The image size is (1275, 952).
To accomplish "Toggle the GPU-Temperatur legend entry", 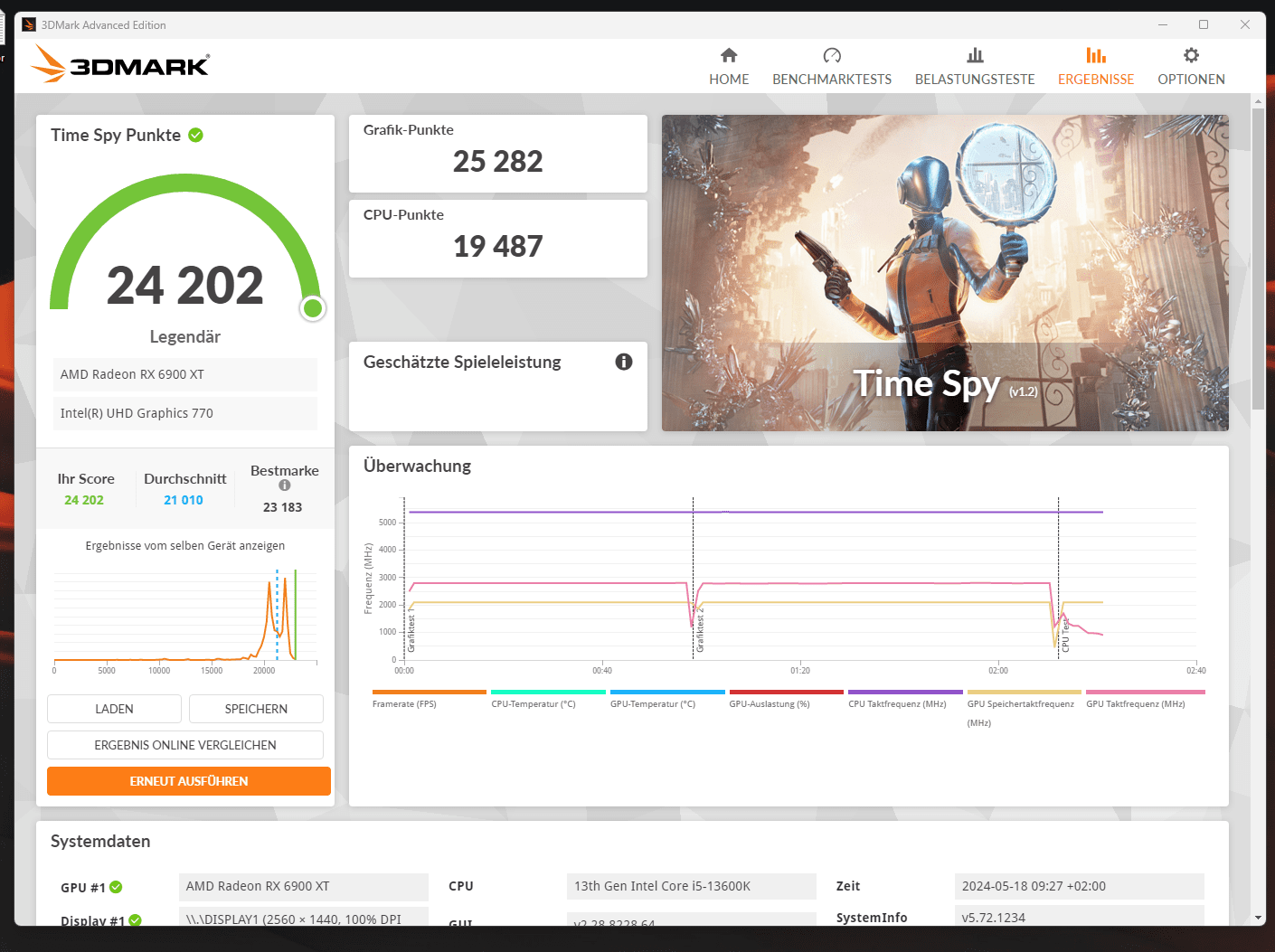I will 667,699.
